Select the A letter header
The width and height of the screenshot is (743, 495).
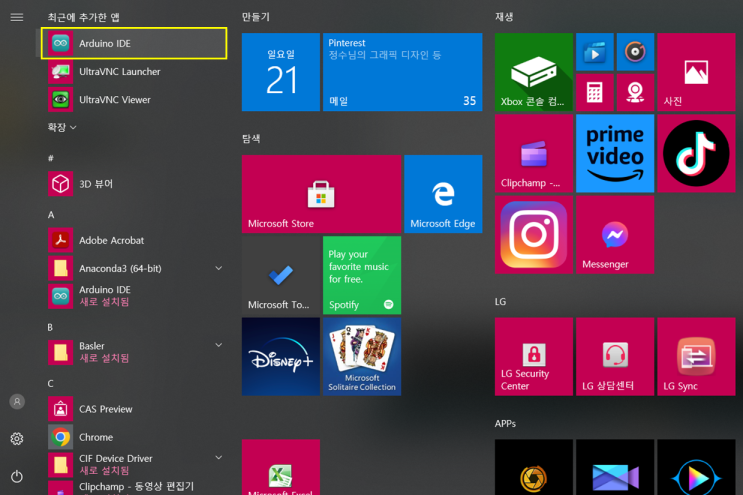(51, 215)
